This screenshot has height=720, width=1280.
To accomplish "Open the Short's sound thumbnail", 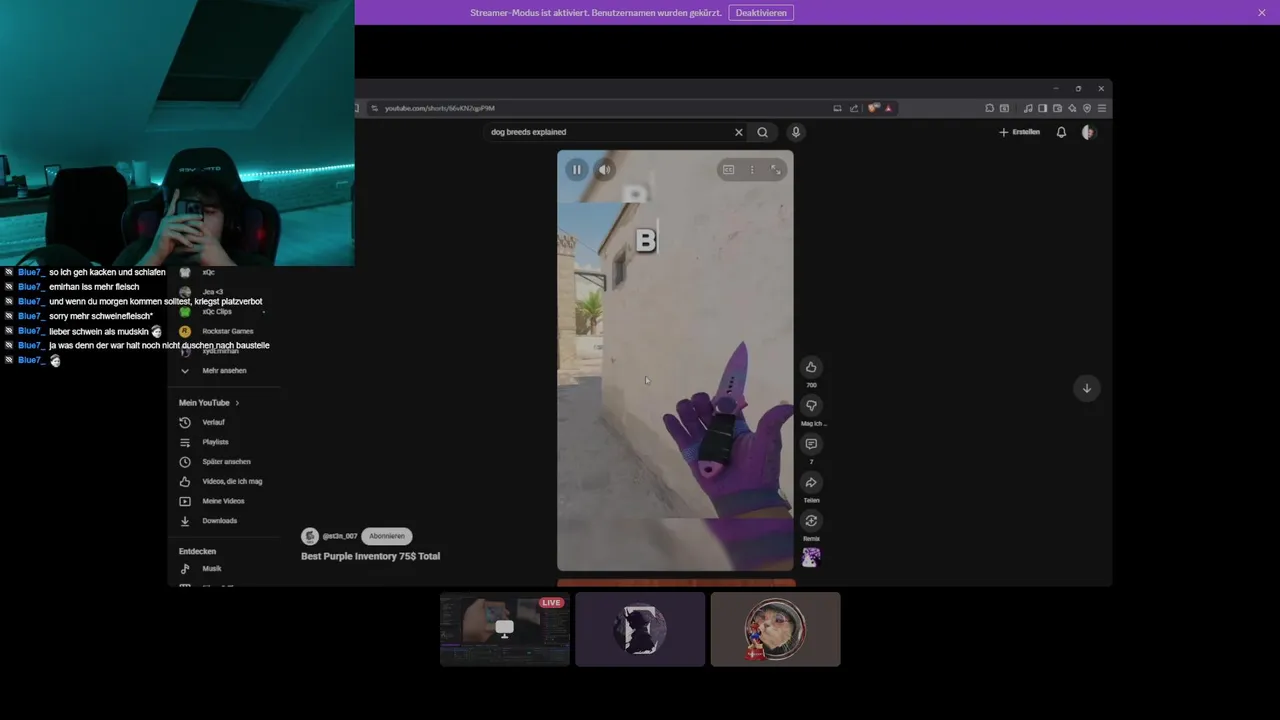I will (x=811, y=557).
